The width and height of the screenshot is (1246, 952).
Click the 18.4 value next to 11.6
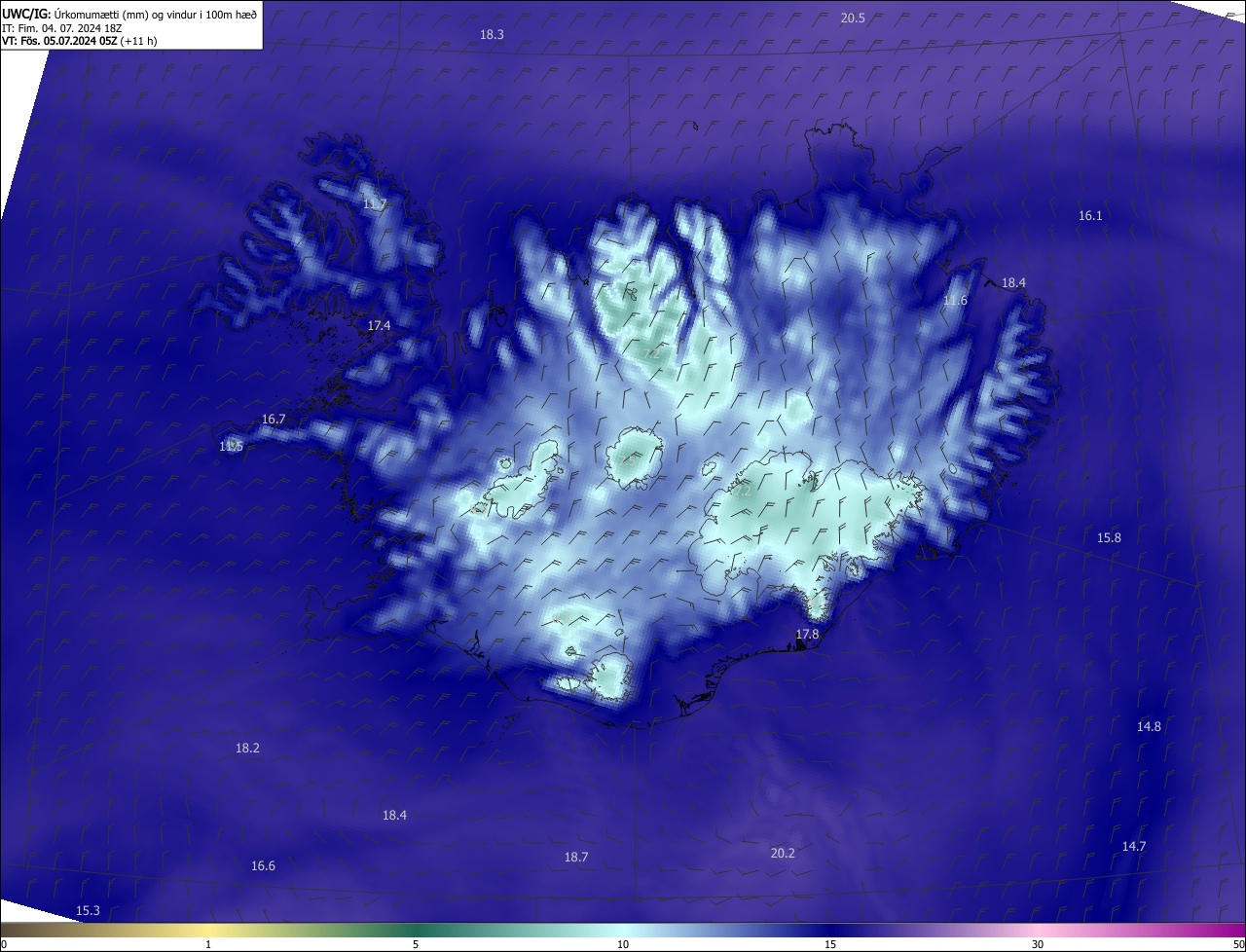[1013, 283]
